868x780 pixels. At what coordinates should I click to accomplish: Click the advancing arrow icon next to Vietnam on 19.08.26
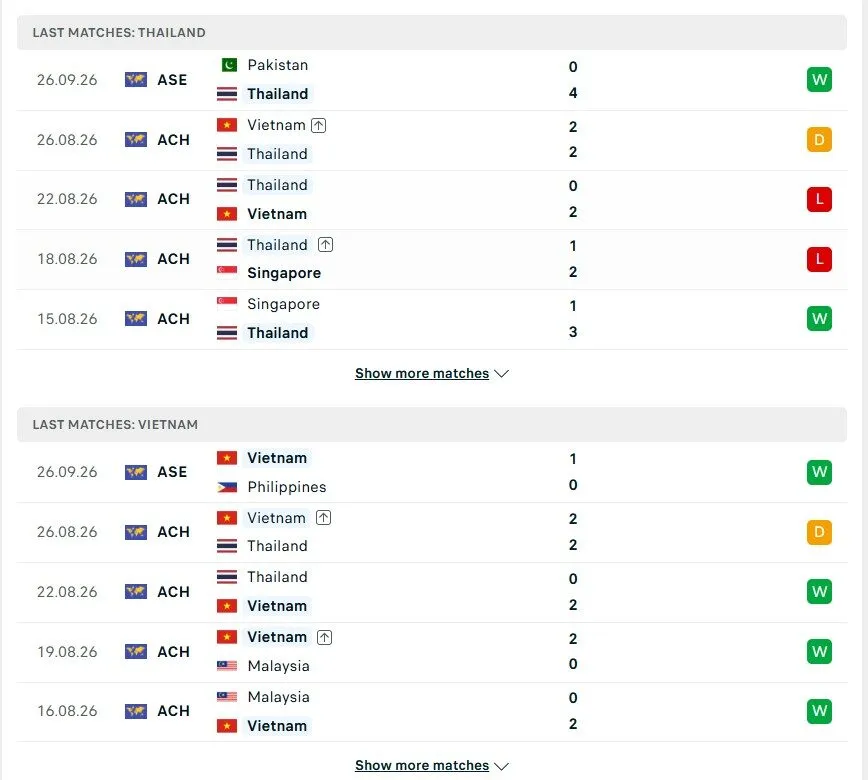click(324, 637)
